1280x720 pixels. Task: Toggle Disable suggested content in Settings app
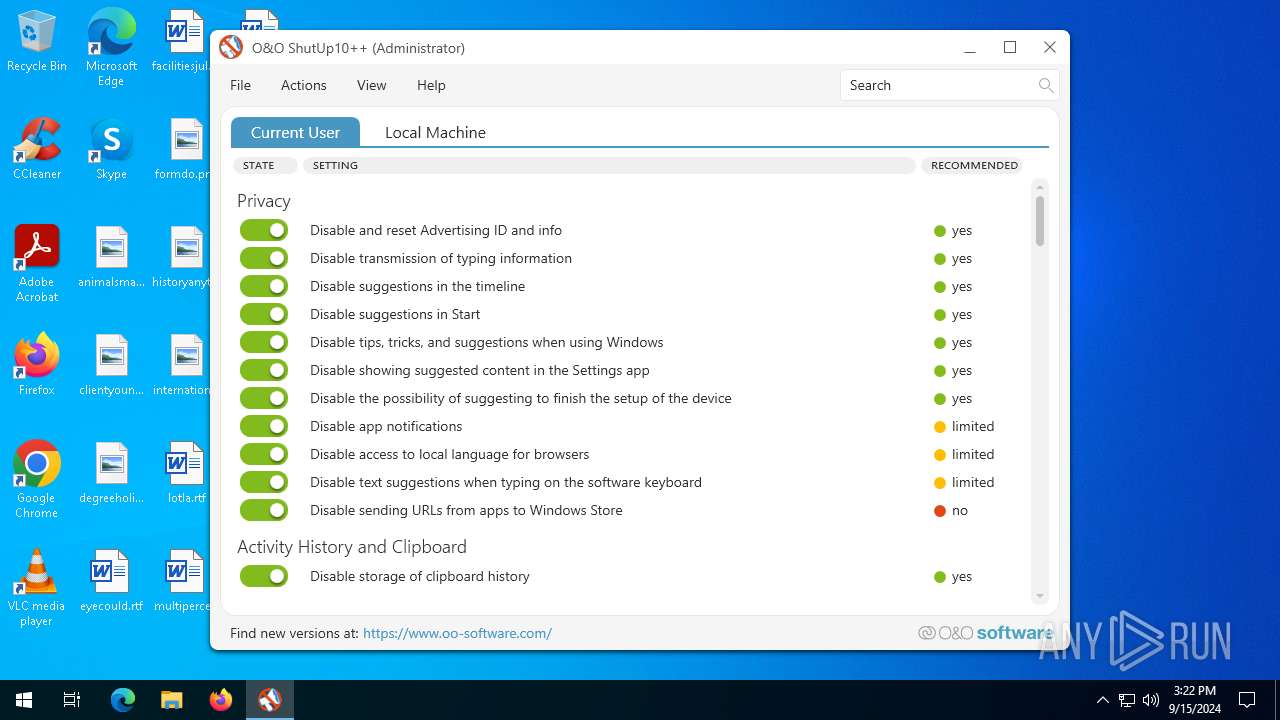tap(264, 370)
